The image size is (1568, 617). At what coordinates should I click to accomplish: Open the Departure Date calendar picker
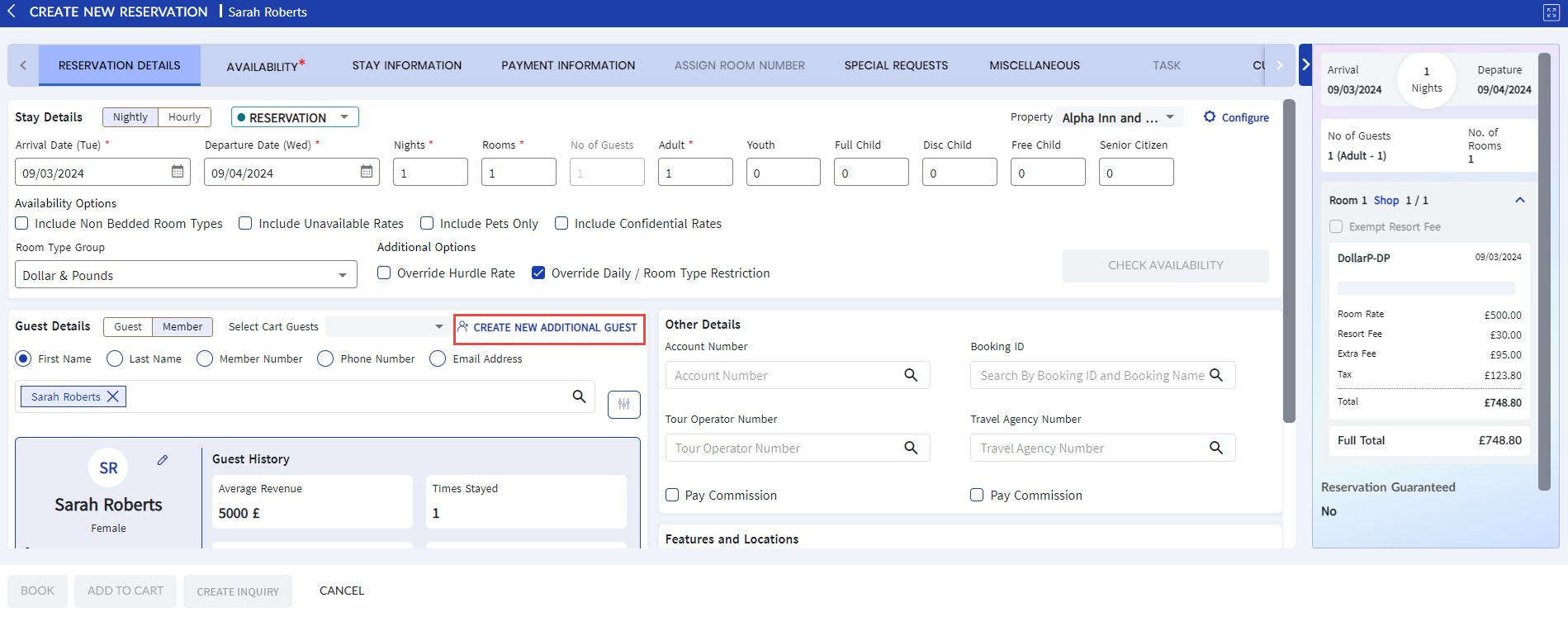click(367, 172)
